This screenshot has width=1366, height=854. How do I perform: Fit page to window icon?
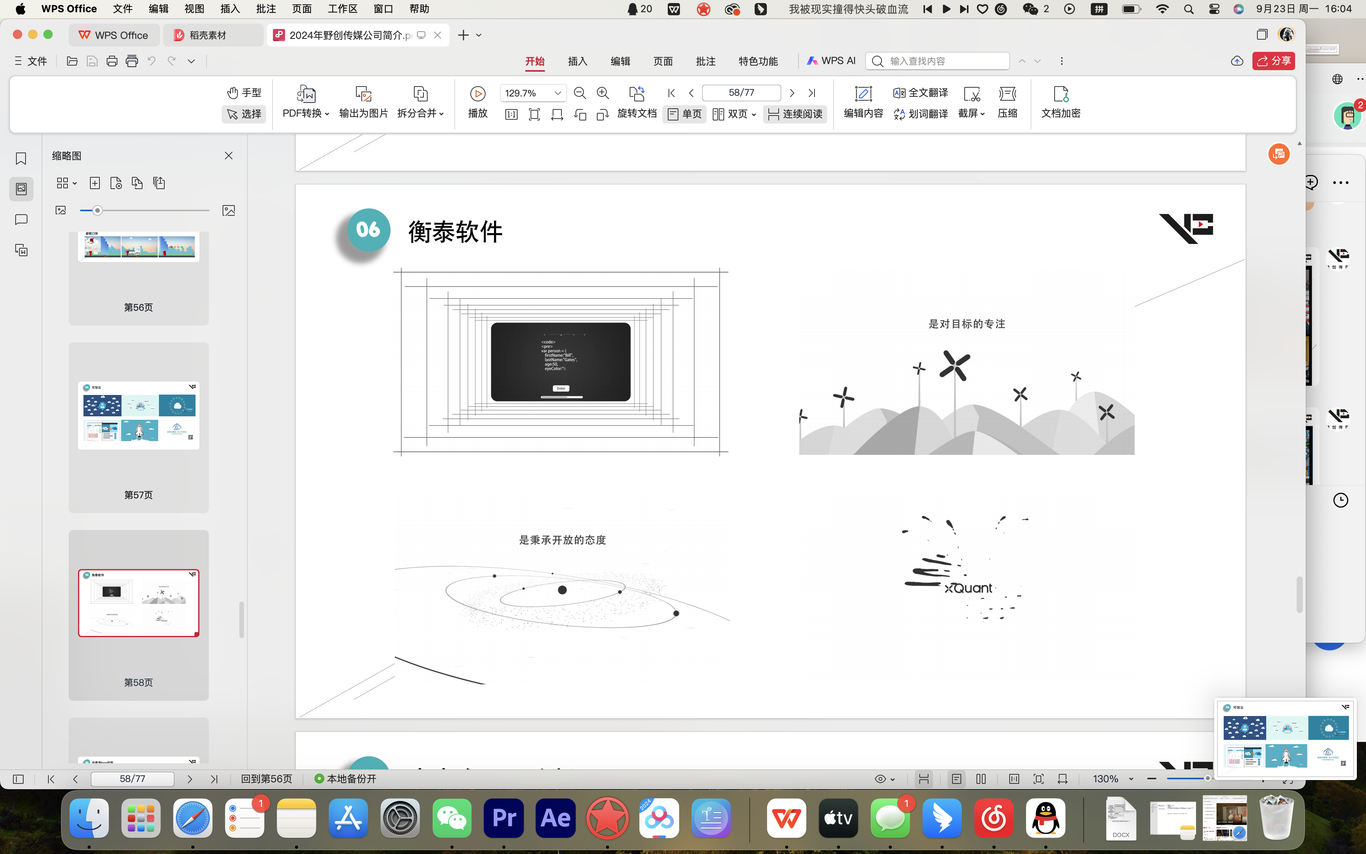point(534,115)
